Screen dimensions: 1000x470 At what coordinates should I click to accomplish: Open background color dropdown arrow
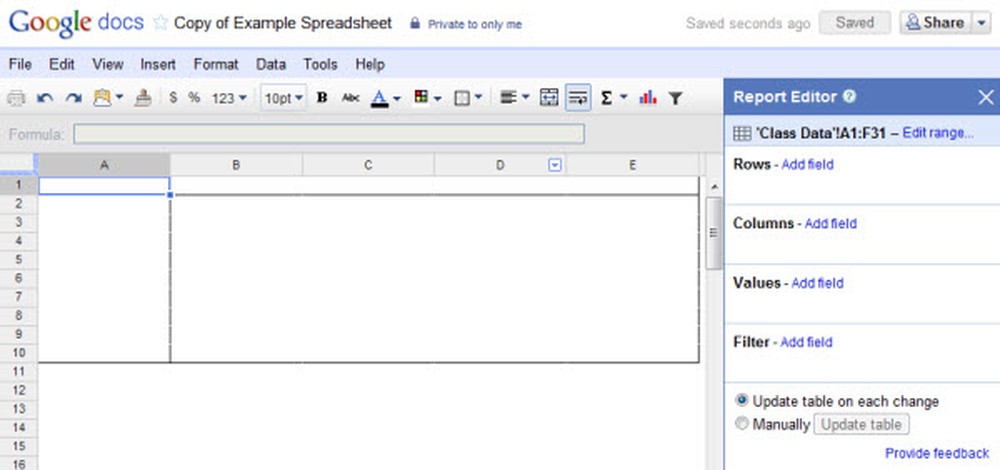pos(437,98)
